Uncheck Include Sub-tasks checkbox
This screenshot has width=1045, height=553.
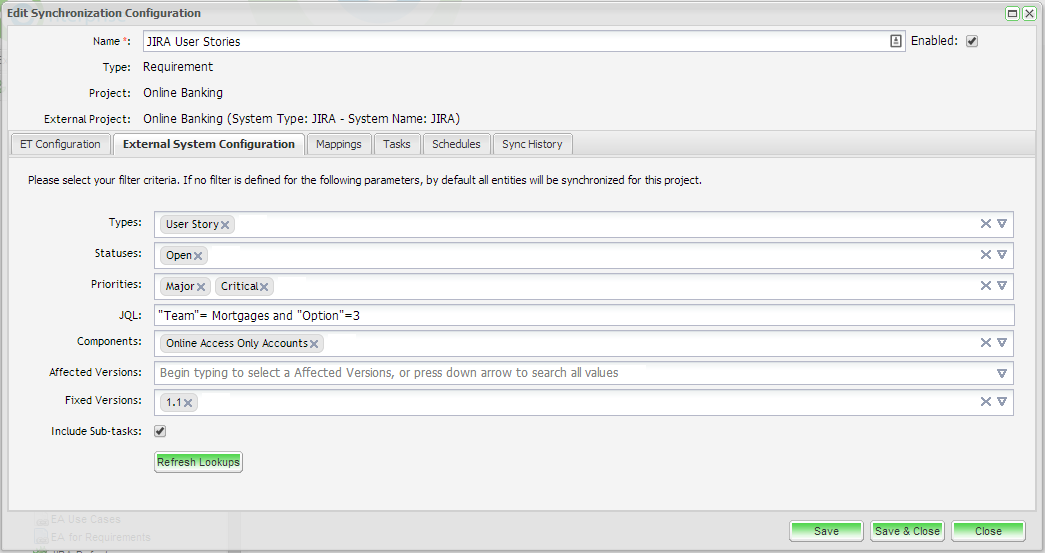tap(160, 432)
